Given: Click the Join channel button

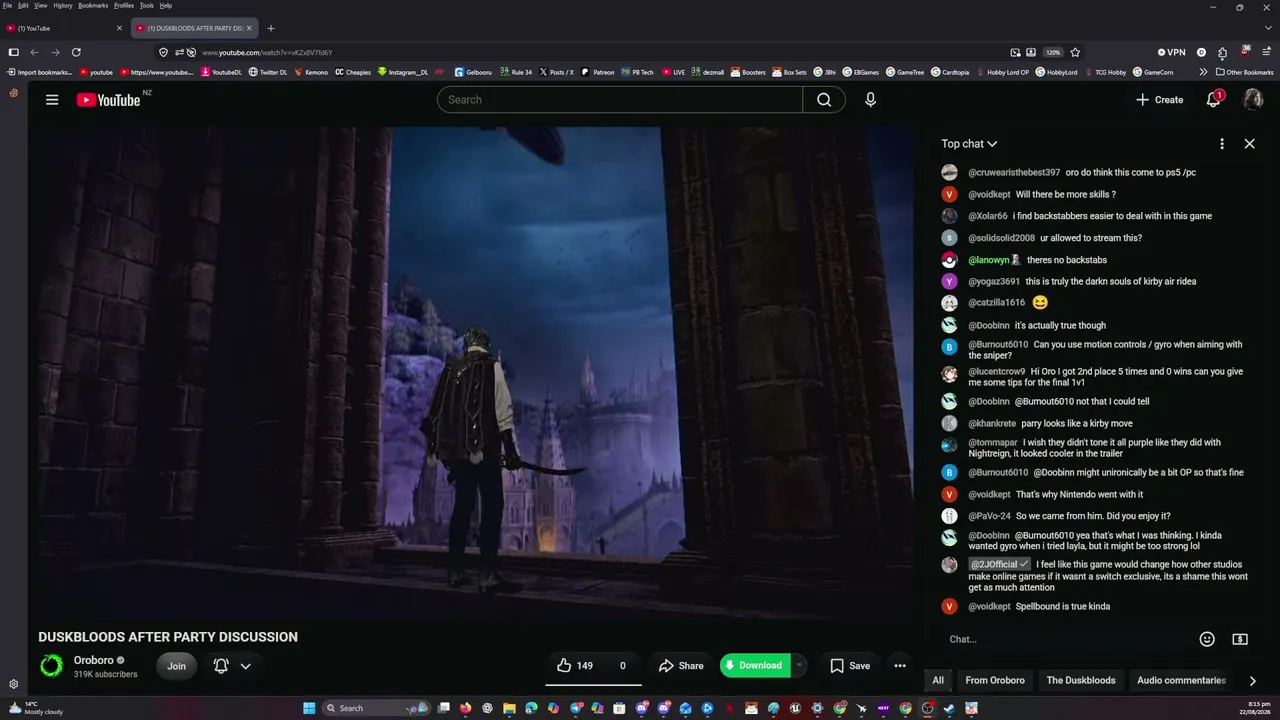Looking at the screenshot, I should (x=176, y=666).
